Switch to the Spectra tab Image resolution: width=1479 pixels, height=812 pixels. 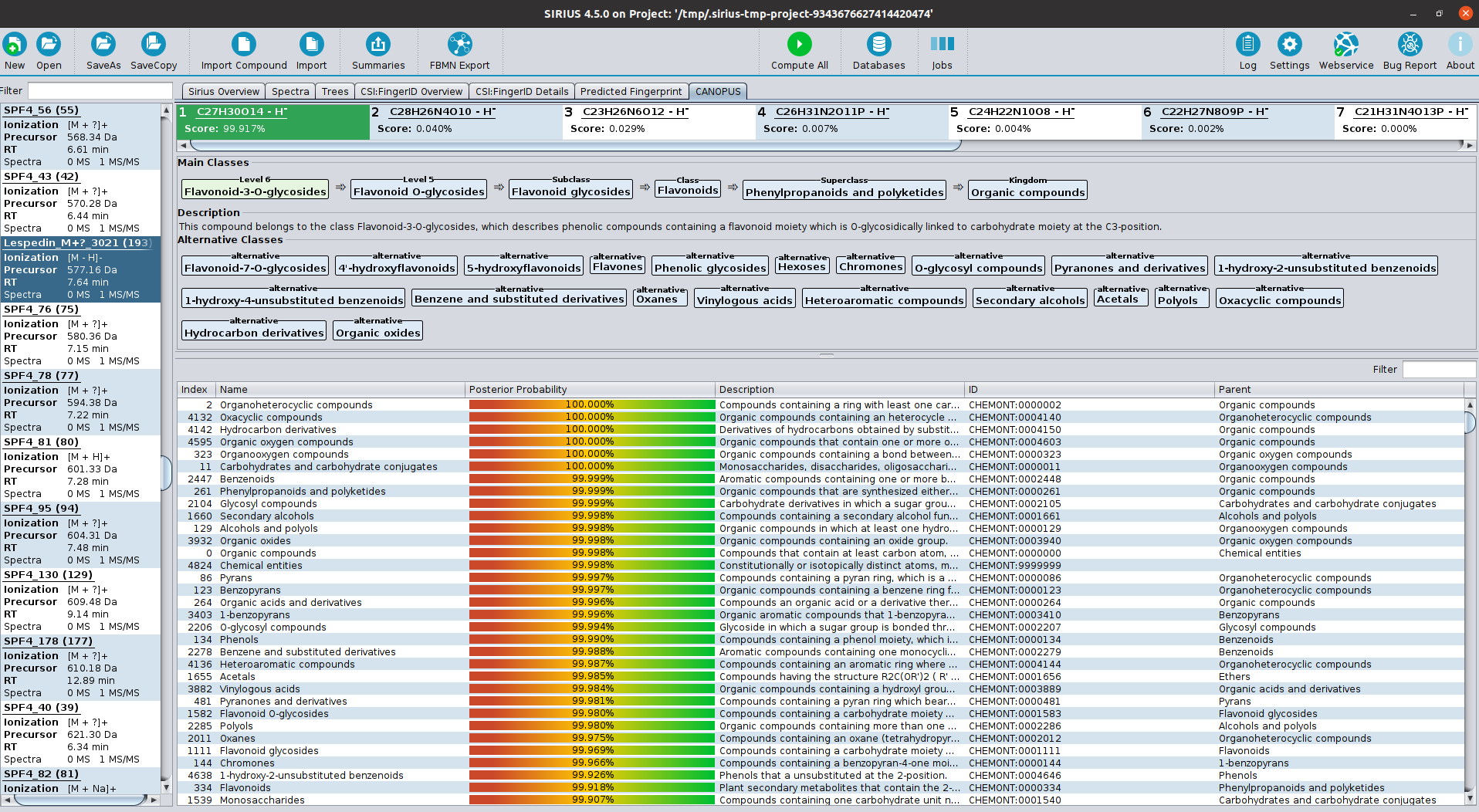point(290,91)
